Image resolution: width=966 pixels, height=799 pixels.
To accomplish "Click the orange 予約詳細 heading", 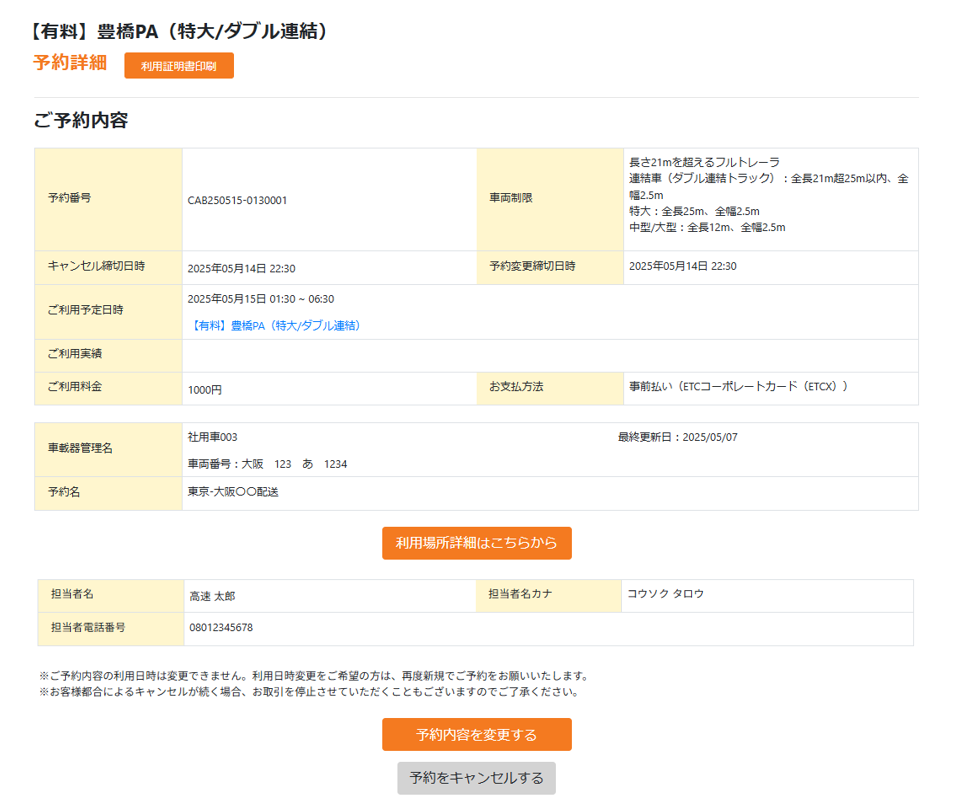I will (x=70, y=63).
